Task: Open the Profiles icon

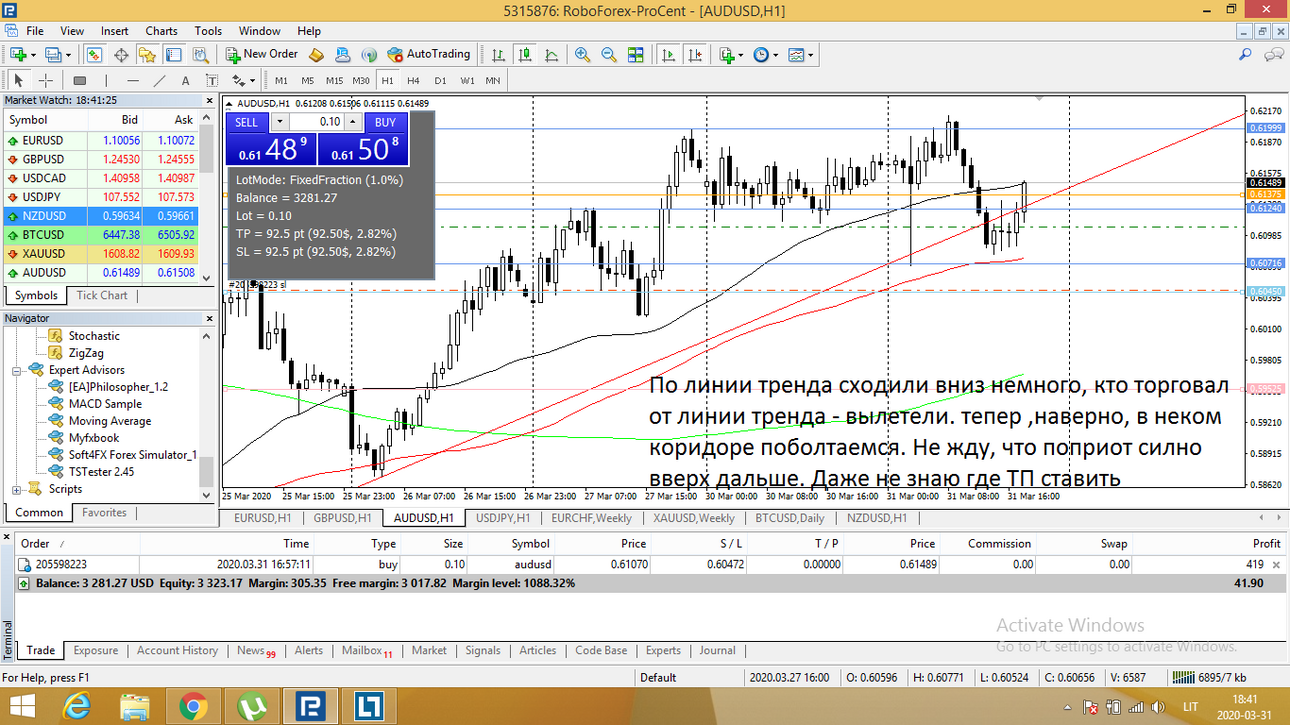Action: (x=52, y=54)
